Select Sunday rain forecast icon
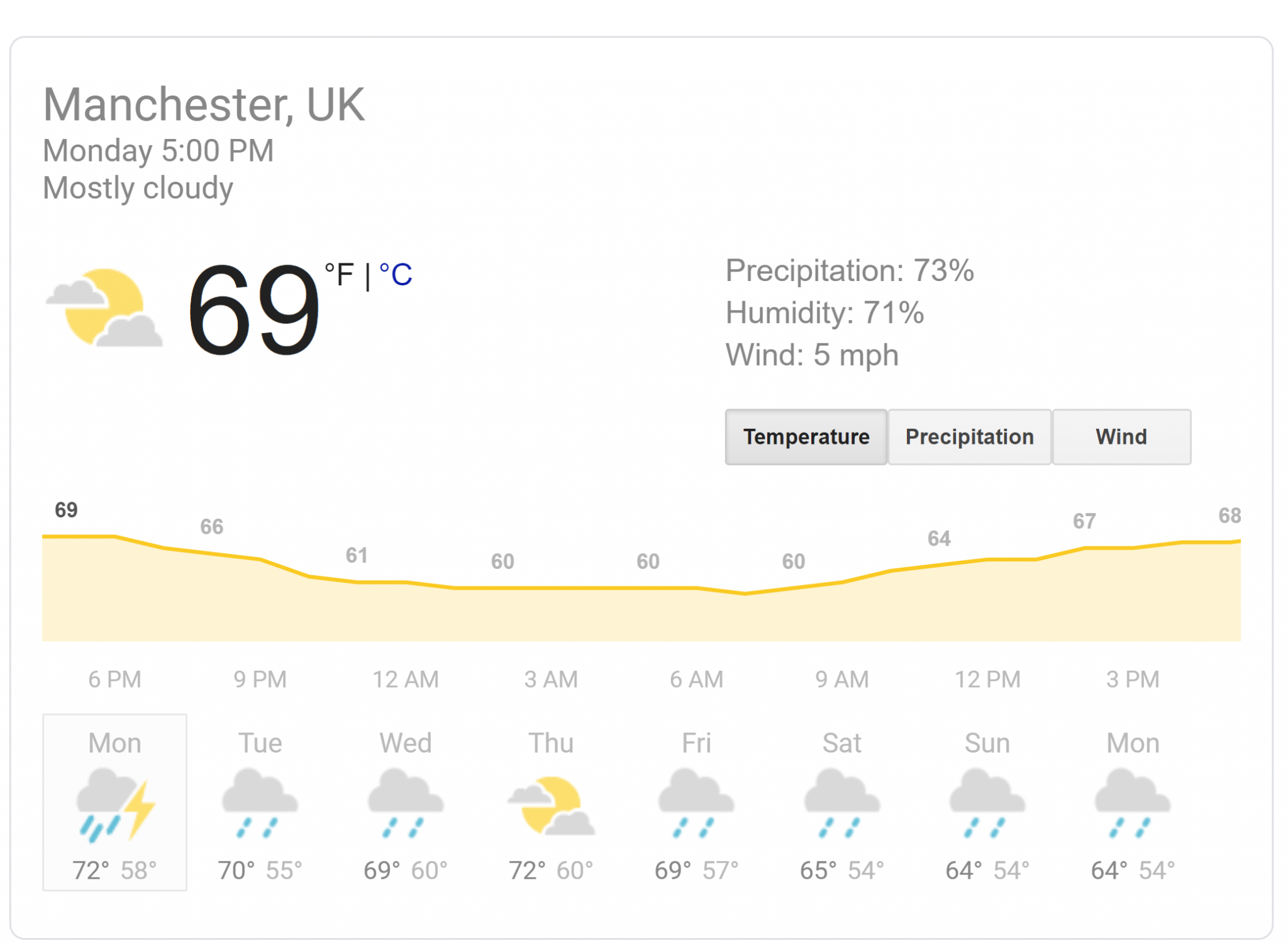The image size is (1288, 943). pos(987,803)
